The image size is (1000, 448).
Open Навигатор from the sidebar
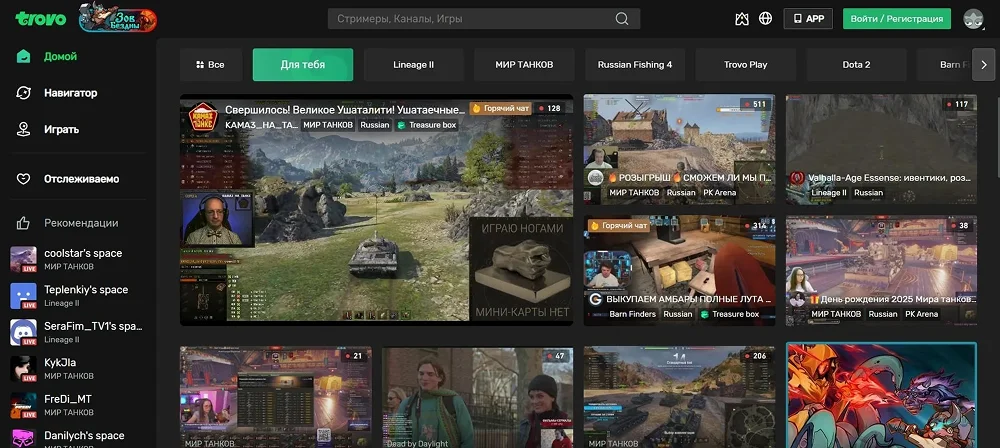(70, 93)
